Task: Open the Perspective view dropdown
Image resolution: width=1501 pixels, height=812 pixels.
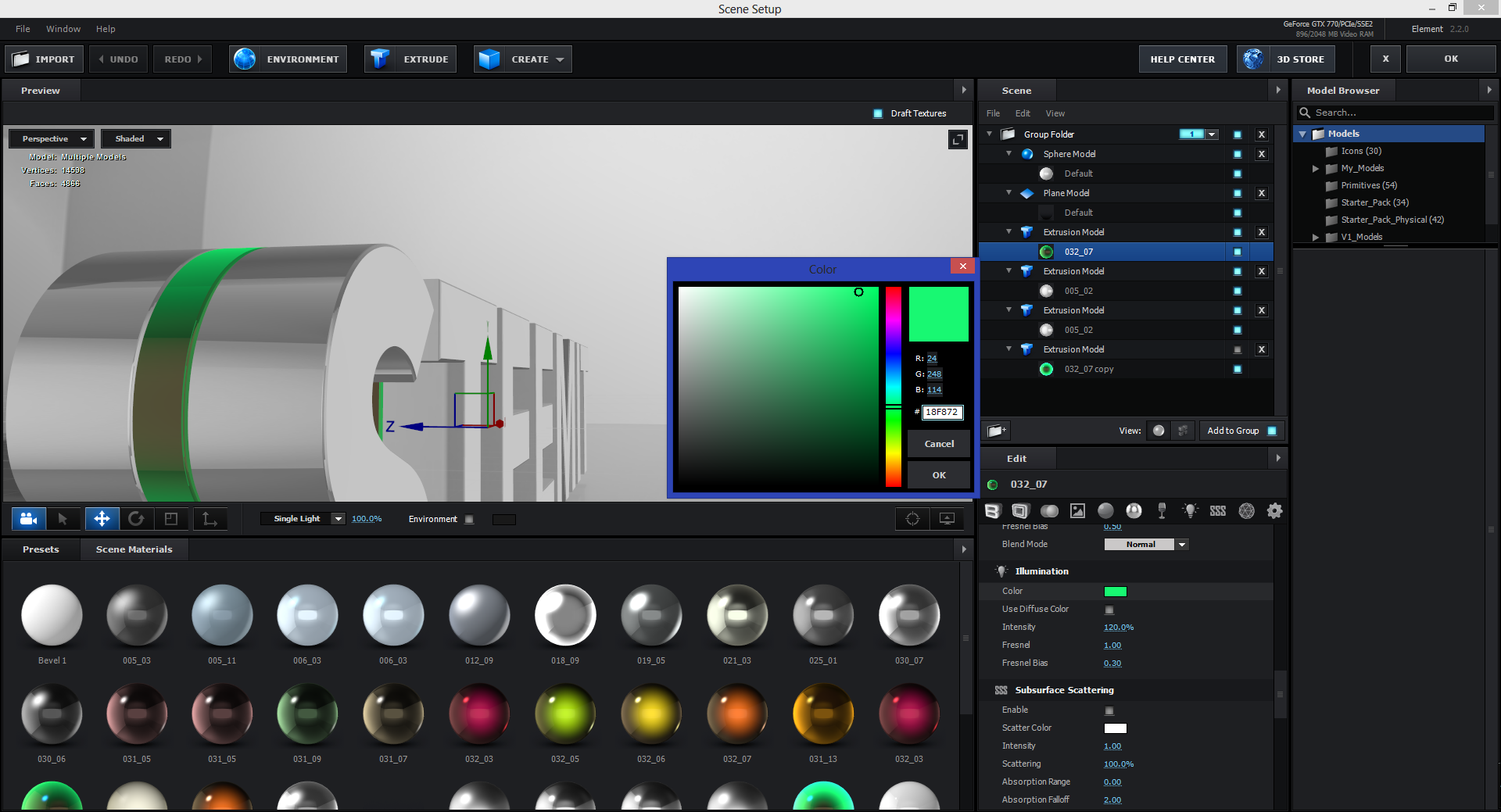Action: coord(52,139)
